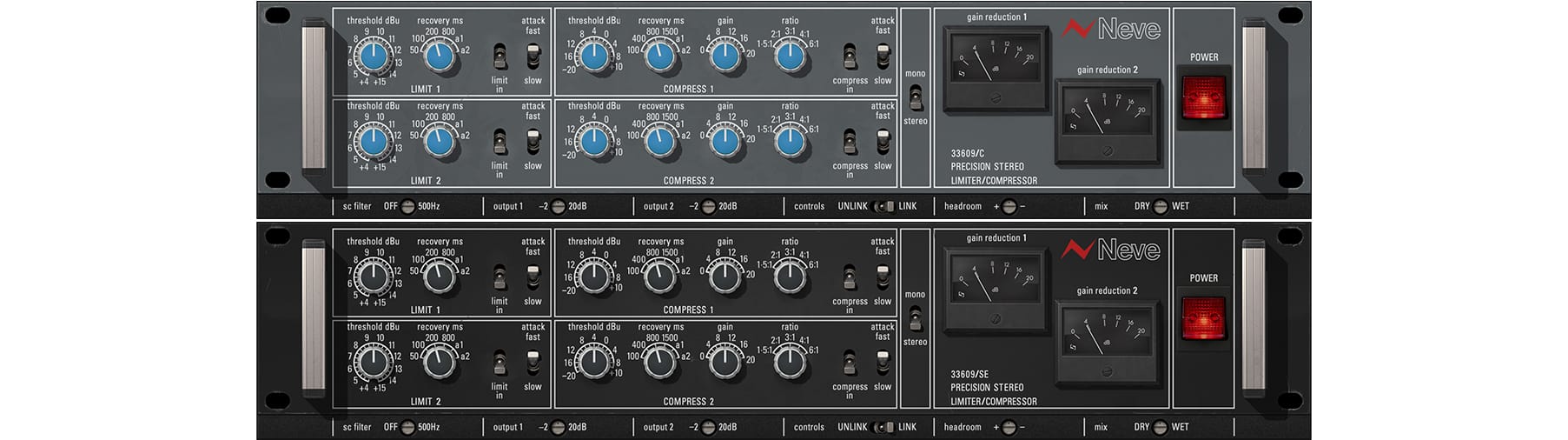Flip the mono/stereo switch on 33609/SE
The height and width of the screenshot is (440, 1568).
[916, 319]
